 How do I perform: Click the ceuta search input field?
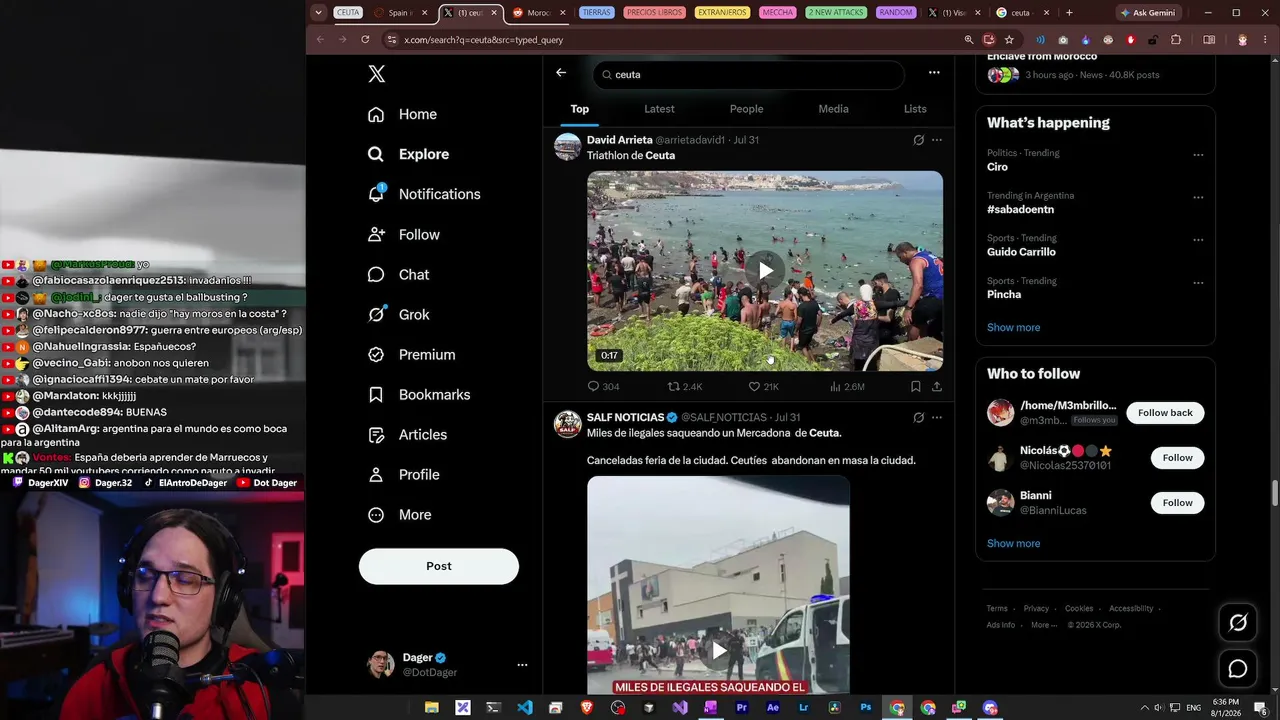[748, 74]
